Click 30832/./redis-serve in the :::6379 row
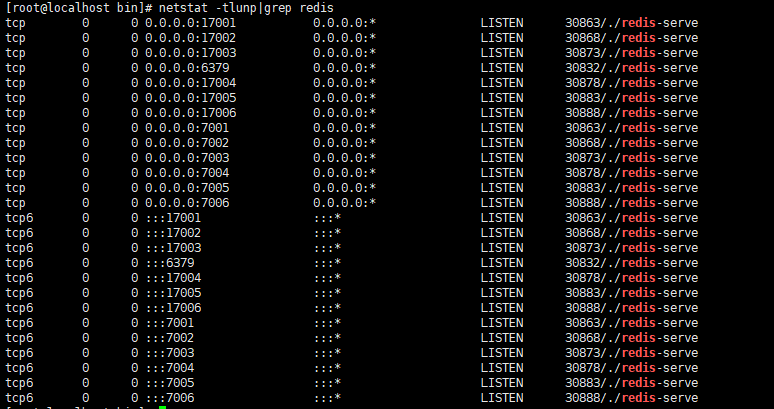The width and height of the screenshot is (774, 409). click(x=631, y=263)
